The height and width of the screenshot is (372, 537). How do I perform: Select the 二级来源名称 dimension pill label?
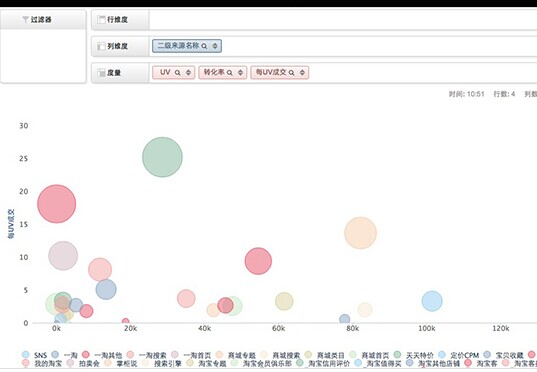pyautogui.click(x=178, y=46)
